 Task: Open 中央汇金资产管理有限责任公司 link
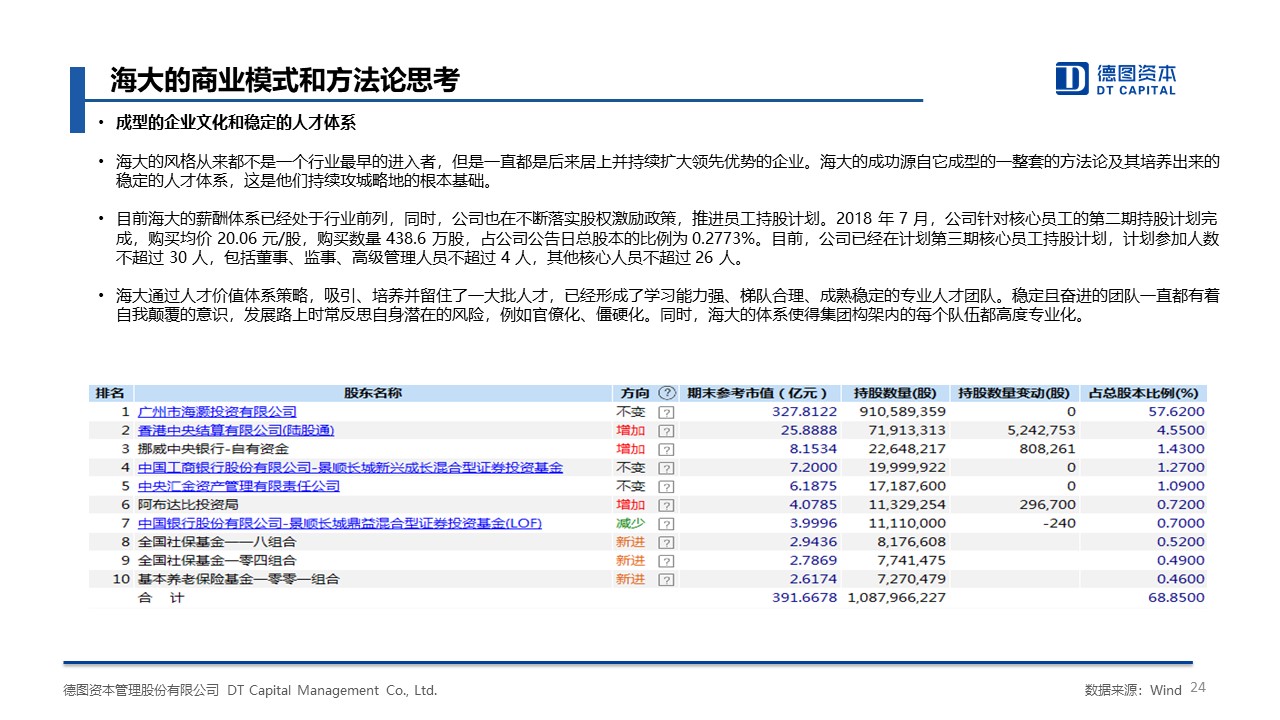tap(238, 486)
